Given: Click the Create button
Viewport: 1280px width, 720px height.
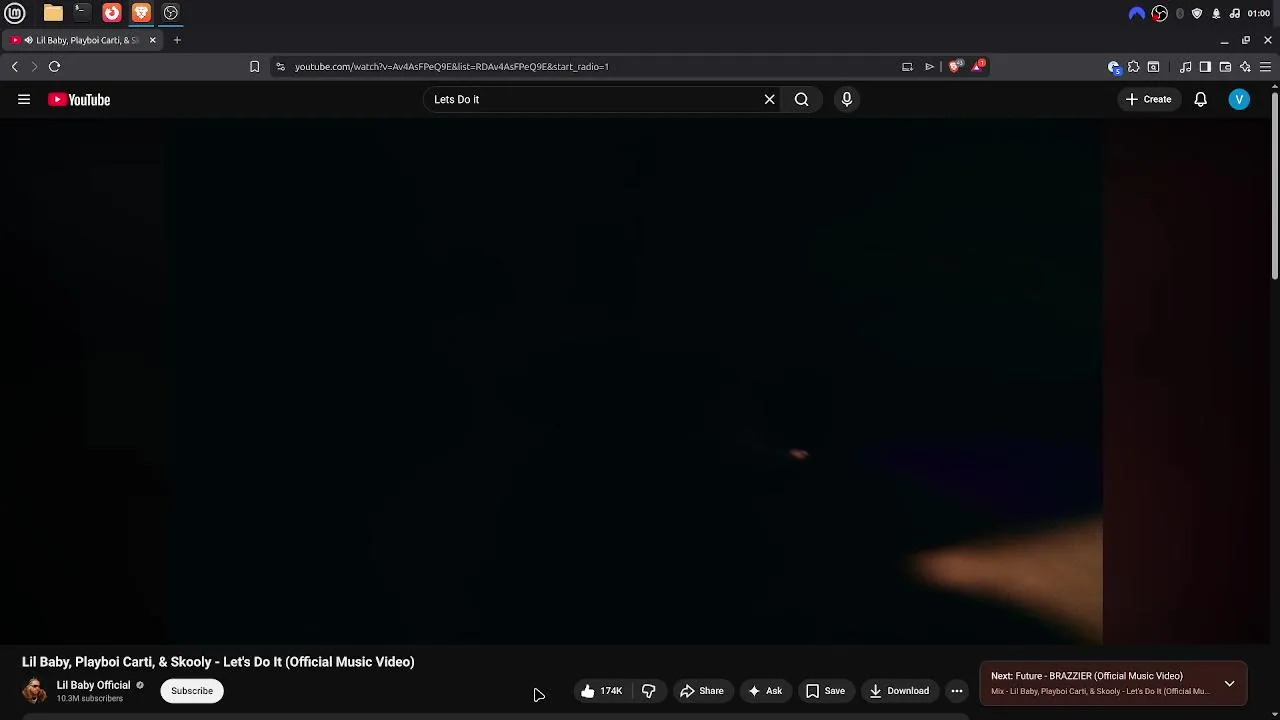Looking at the screenshot, I should point(1148,99).
